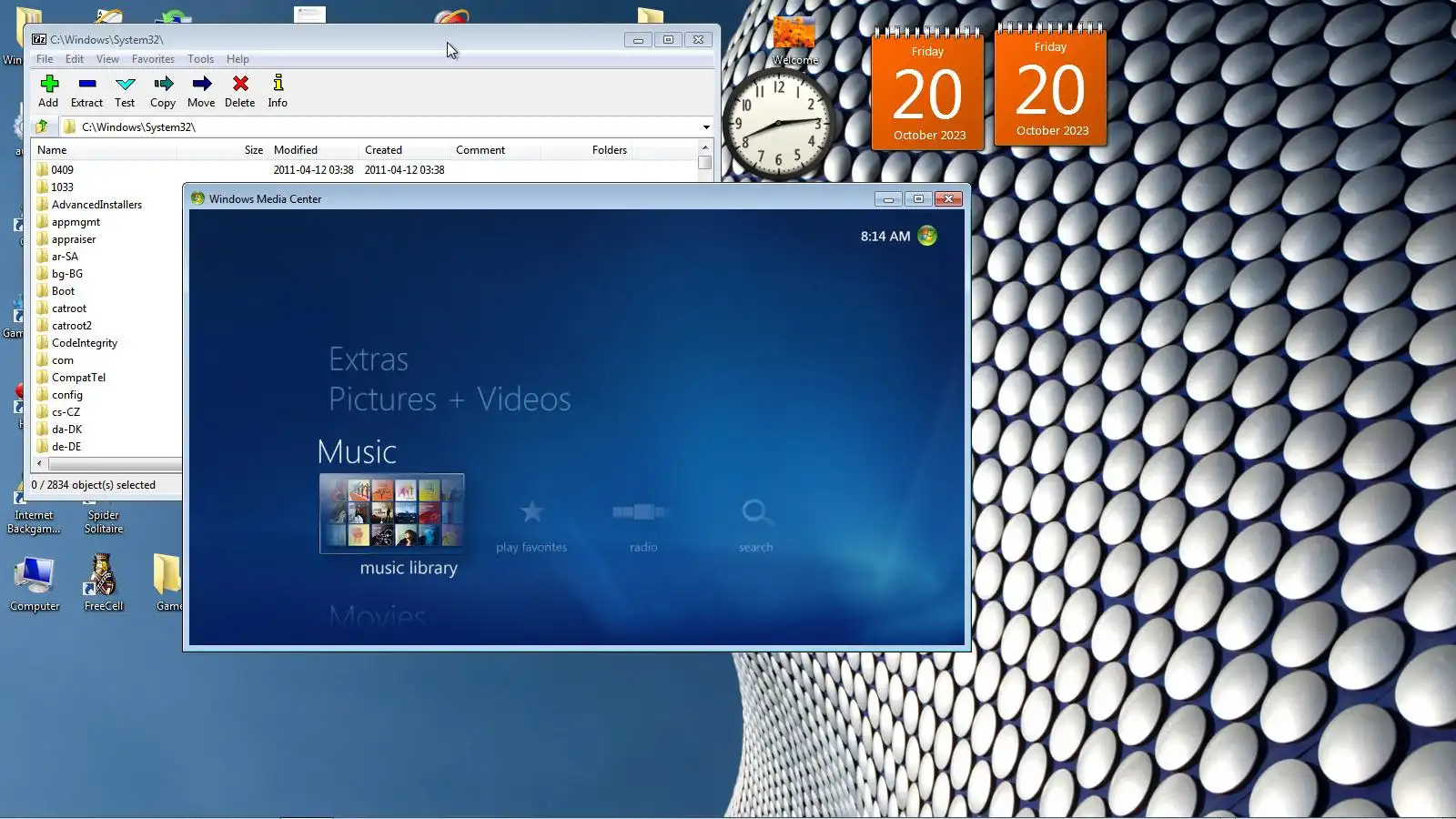Go up one folder level in 7-Zip
The height and width of the screenshot is (819, 1456).
[x=42, y=126]
